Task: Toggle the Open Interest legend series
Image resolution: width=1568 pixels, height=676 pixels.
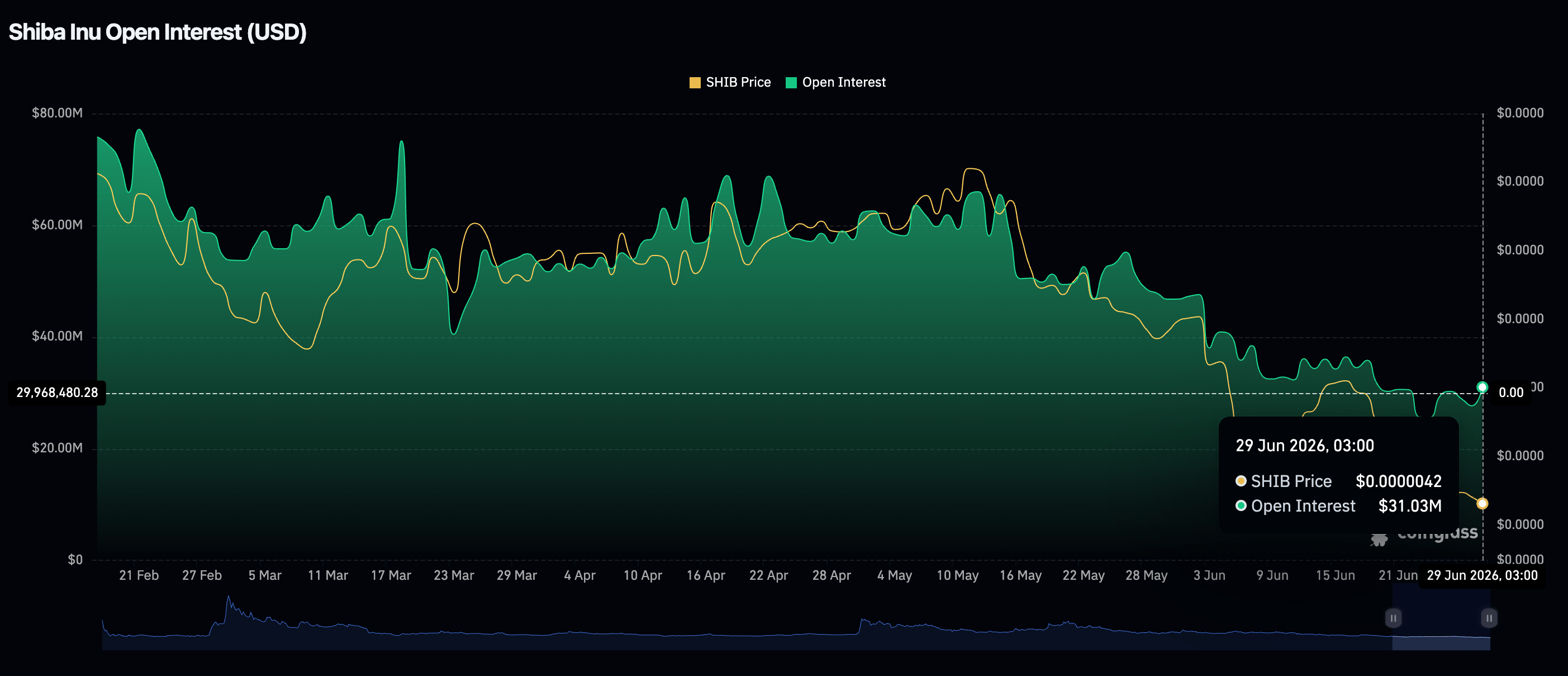Action: [x=836, y=82]
